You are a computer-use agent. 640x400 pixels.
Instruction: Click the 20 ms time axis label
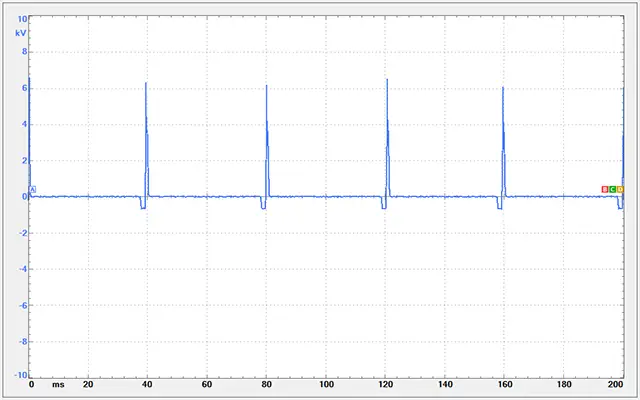coord(88,384)
